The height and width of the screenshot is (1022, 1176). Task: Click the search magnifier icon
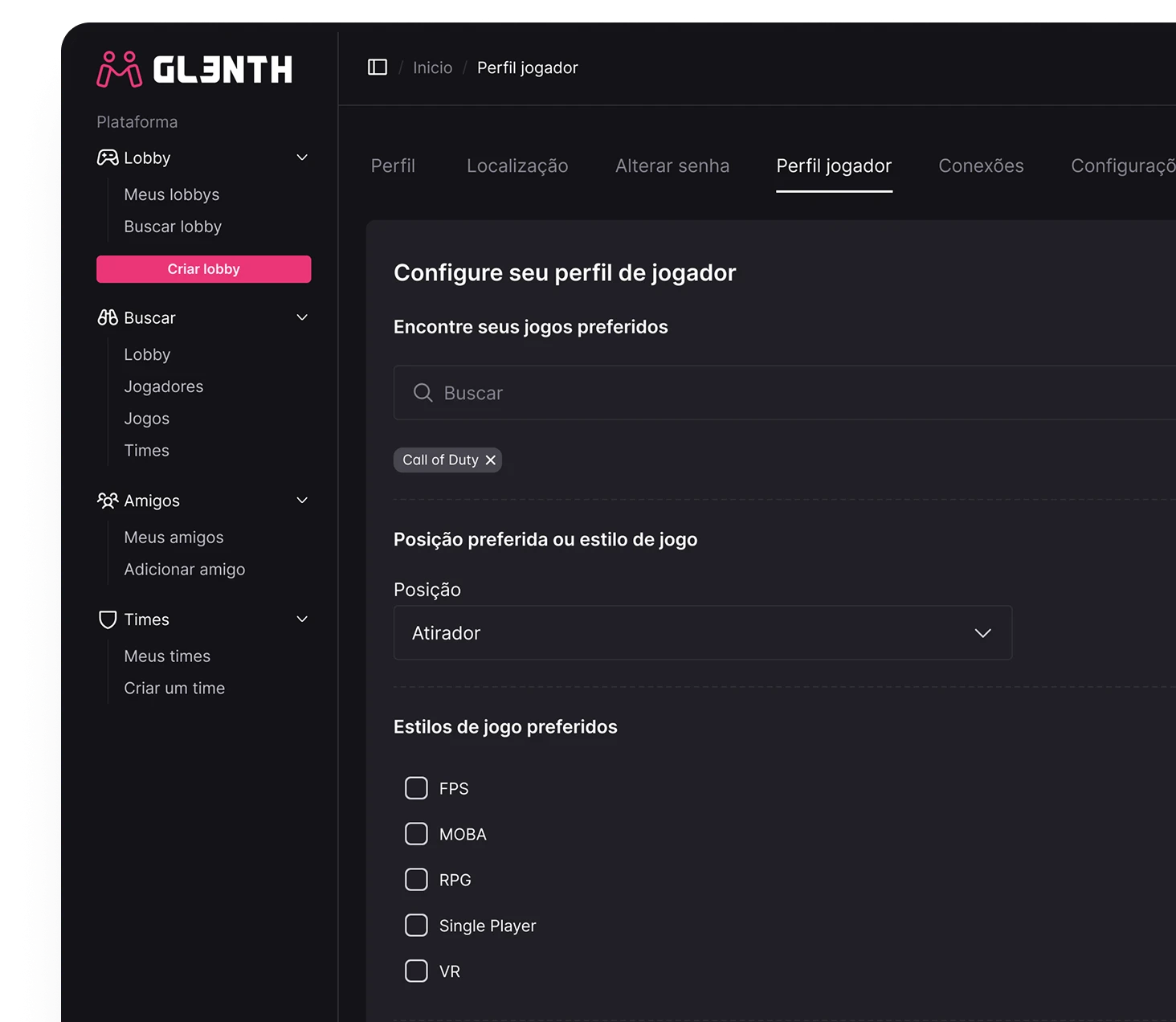(x=423, y=393)
